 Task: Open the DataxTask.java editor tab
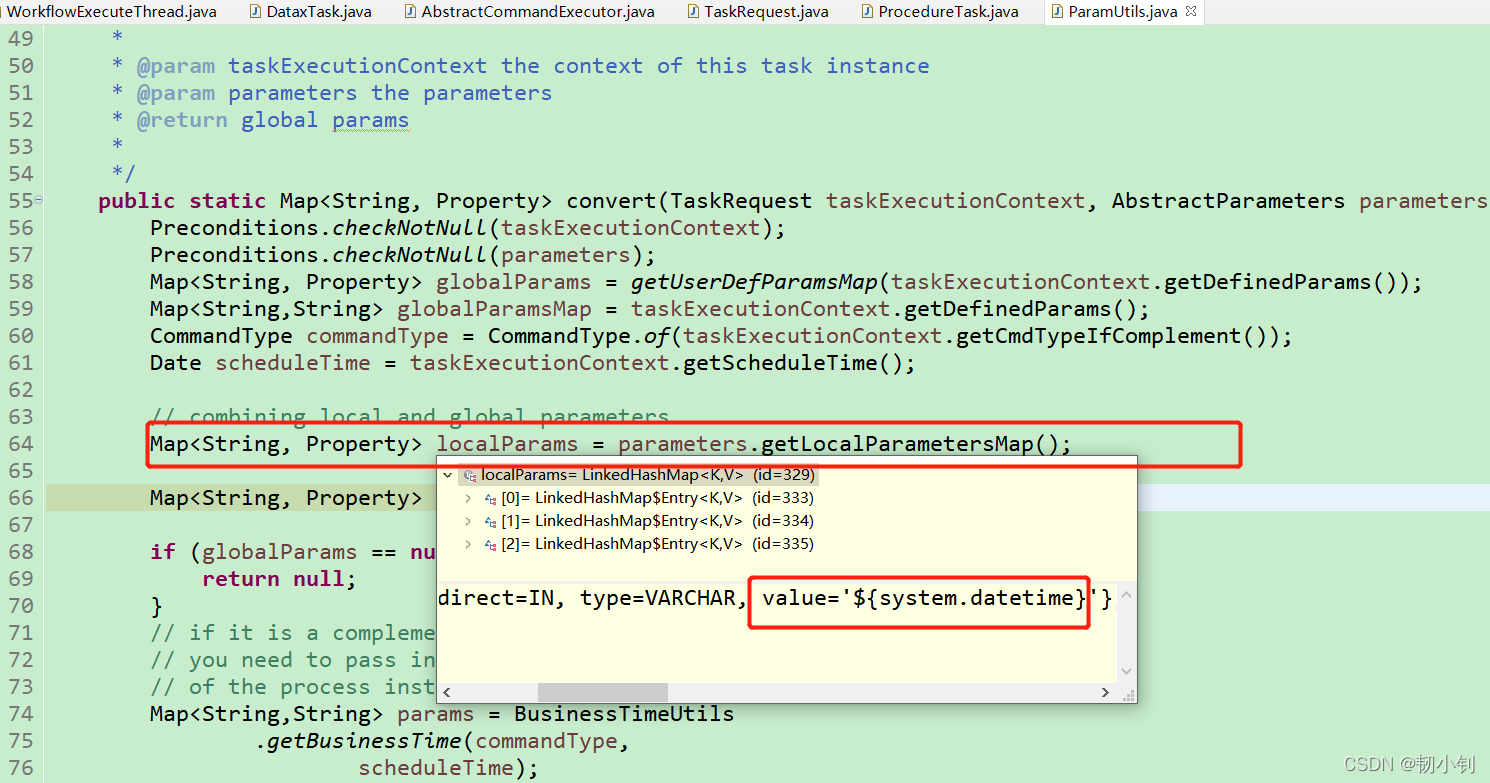309,12
